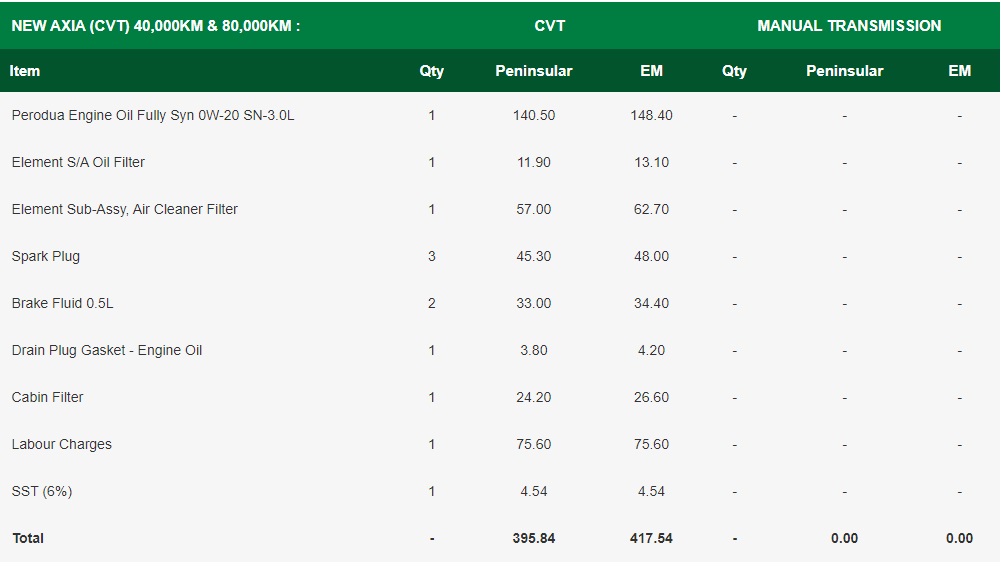
Task: Select the 26.60 Cabin Filter EM price
Action: click(x=651, y=397)
